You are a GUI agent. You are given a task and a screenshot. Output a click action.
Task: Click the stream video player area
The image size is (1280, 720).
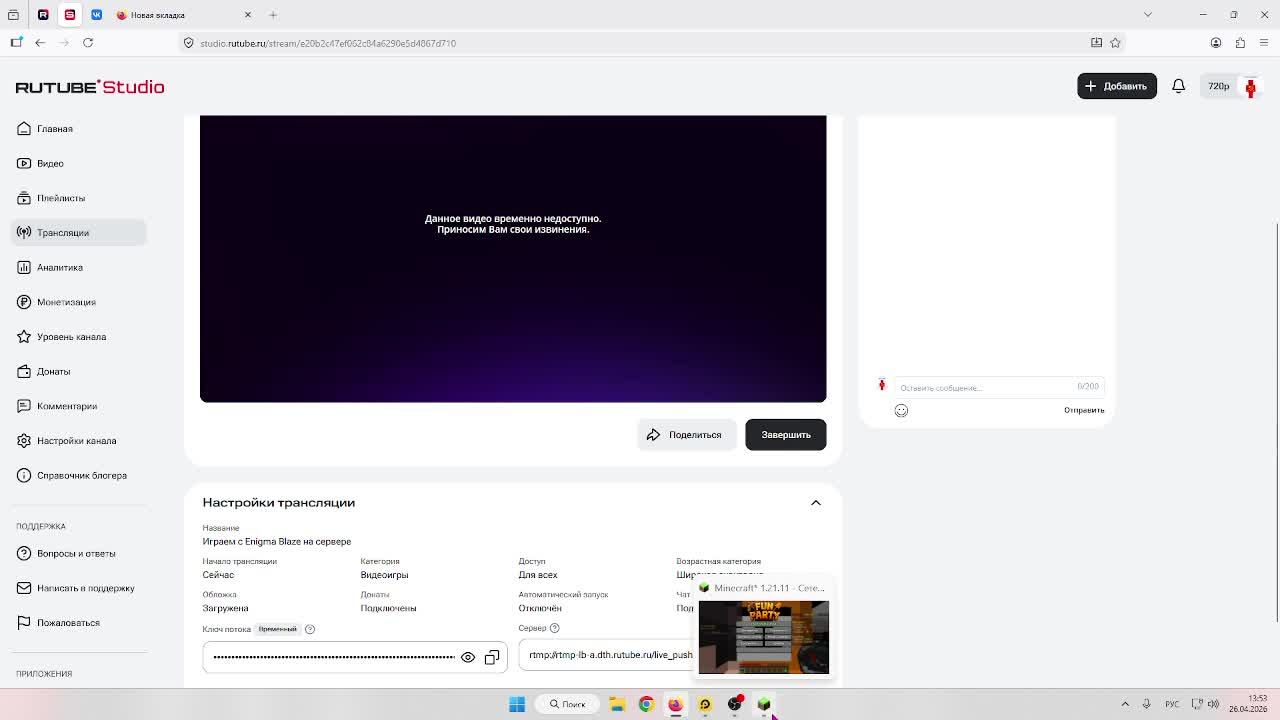(x=513, y=259)
